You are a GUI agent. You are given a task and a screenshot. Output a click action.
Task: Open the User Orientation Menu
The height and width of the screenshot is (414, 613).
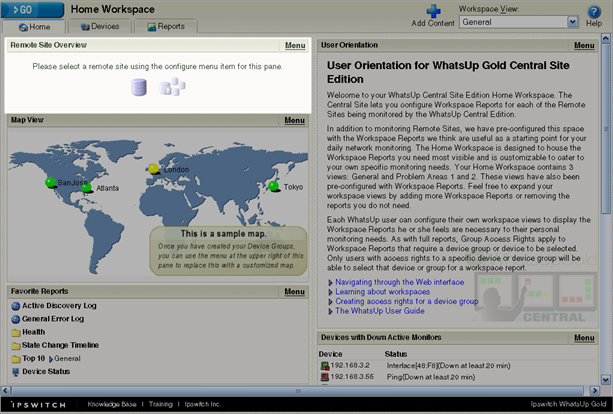pos(584,45)
